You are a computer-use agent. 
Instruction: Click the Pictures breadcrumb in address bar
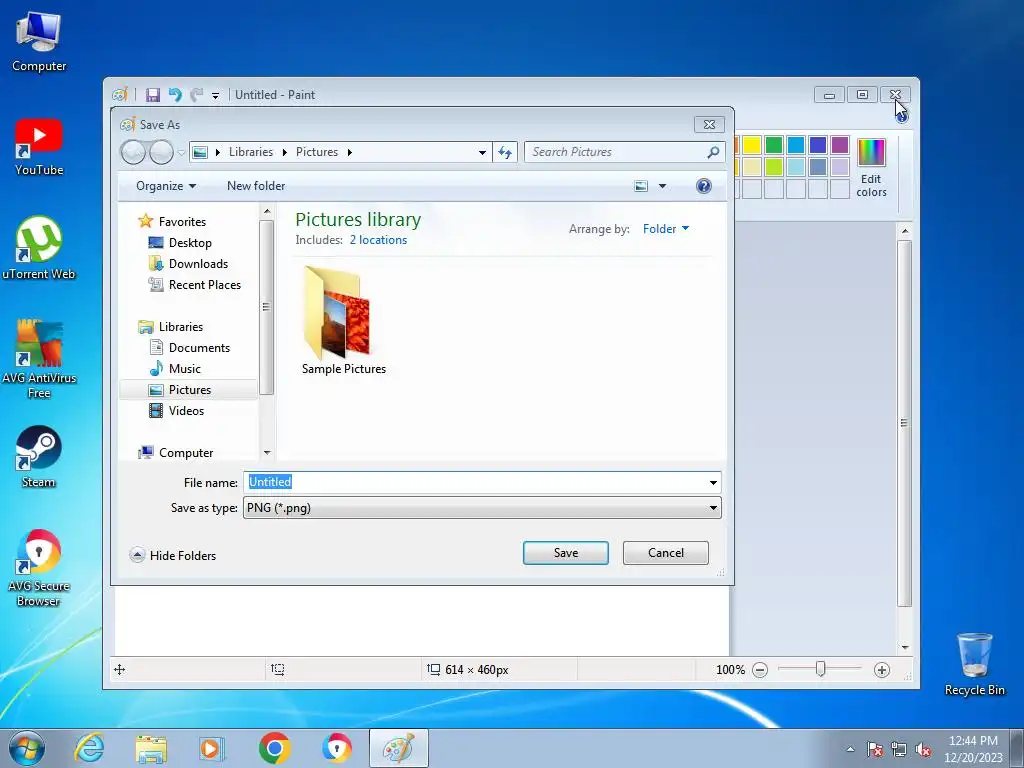317,152
